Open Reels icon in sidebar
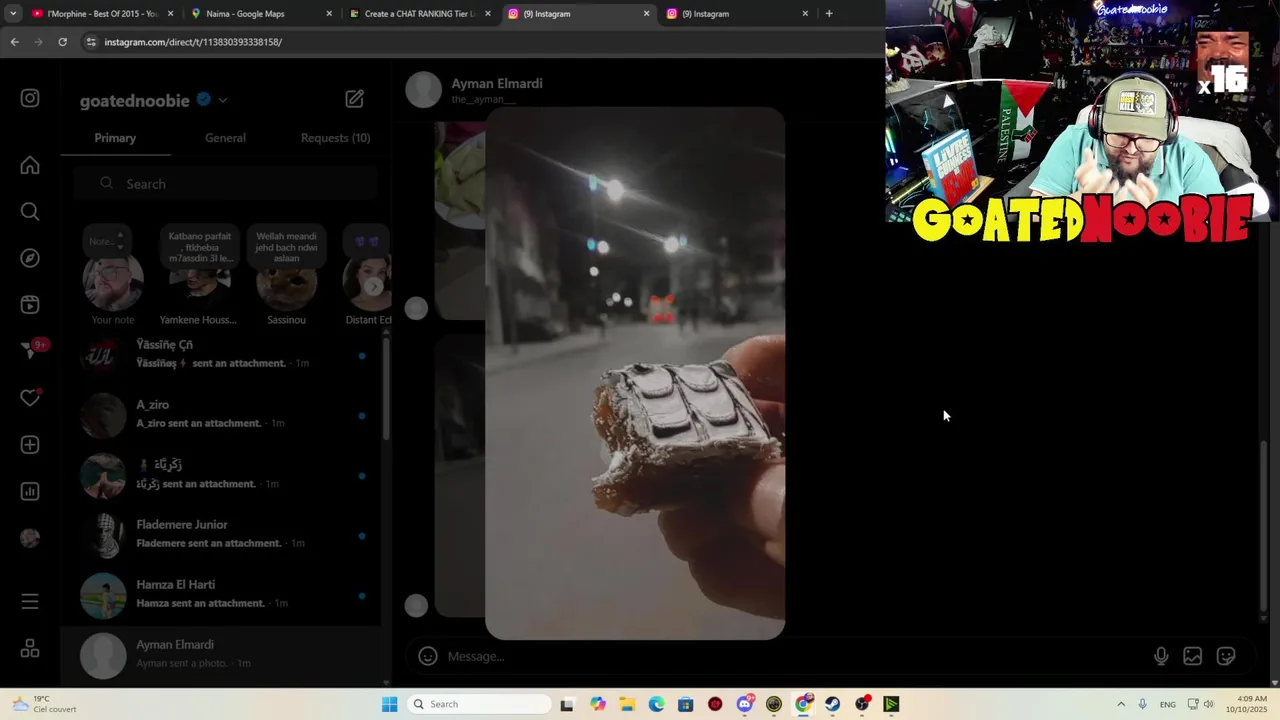Image resolution: width=1280 pixels, height=720 pixels. [x=30, y=305]
